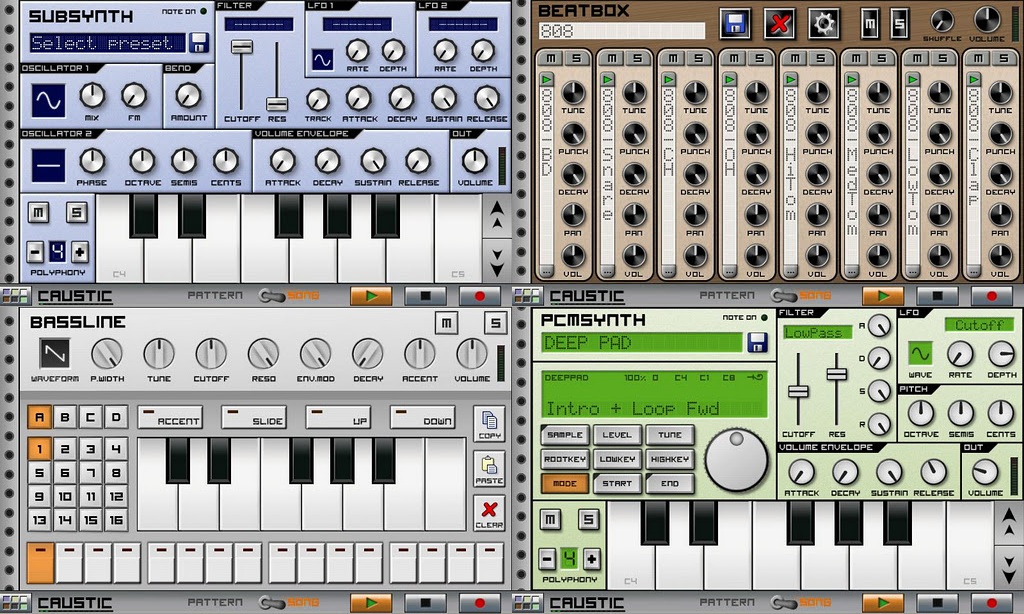Mute the PCMSynth machine

(551, 520)
